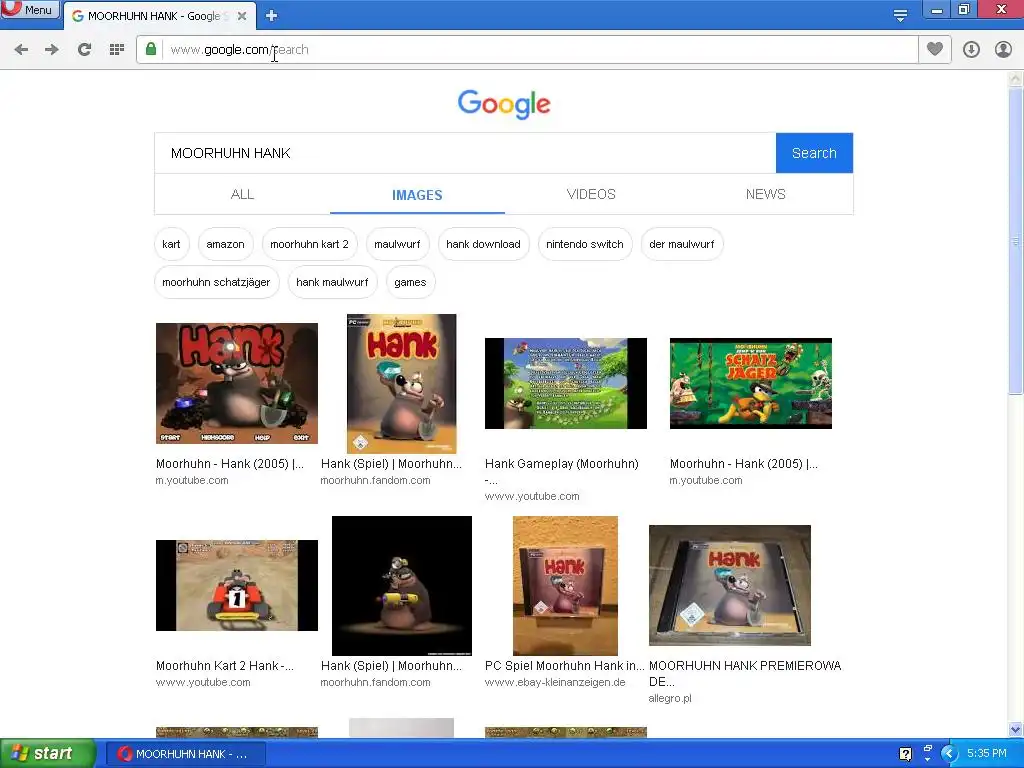Click 'PC Spiel Moorhuhn Hank in...' title
Image resolution: width=1024 pixels, height=768 pixels.
(x=564, y=665)
